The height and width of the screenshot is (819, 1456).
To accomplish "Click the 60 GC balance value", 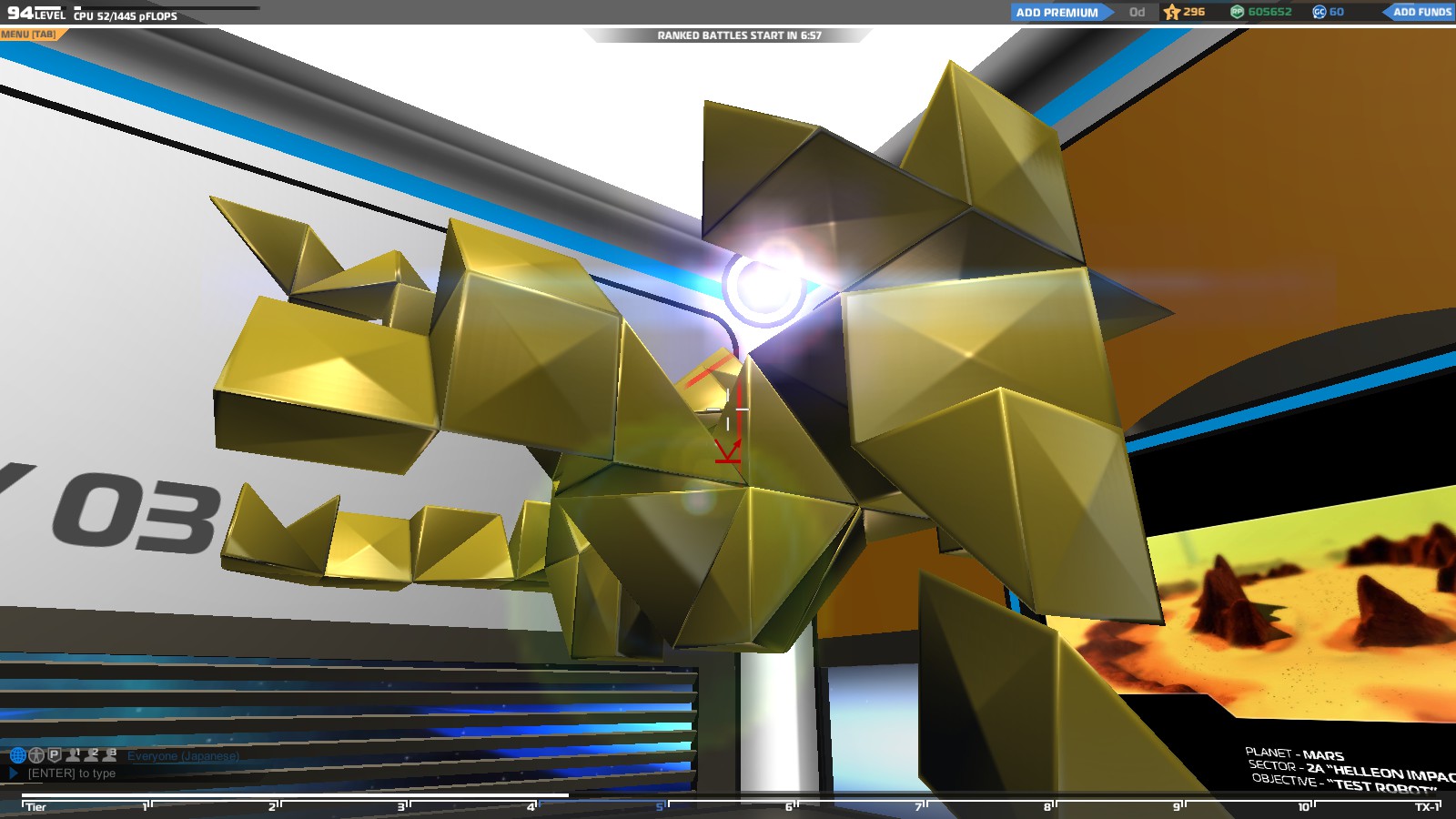I will (x=1337, y=12).
